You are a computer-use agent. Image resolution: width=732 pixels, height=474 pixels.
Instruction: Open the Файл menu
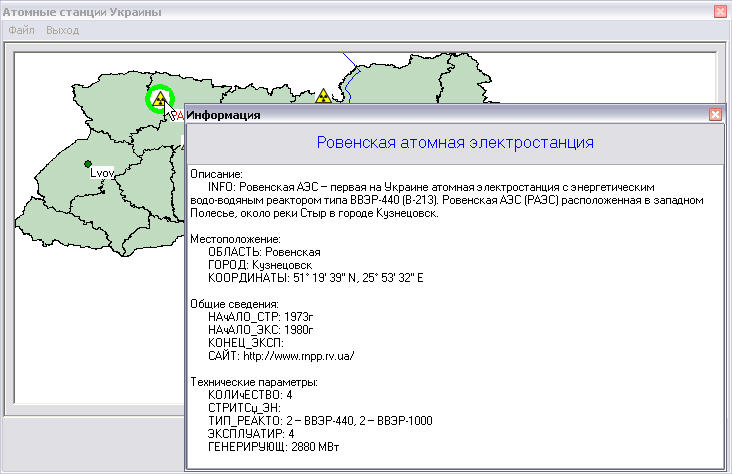coord(21,30)
